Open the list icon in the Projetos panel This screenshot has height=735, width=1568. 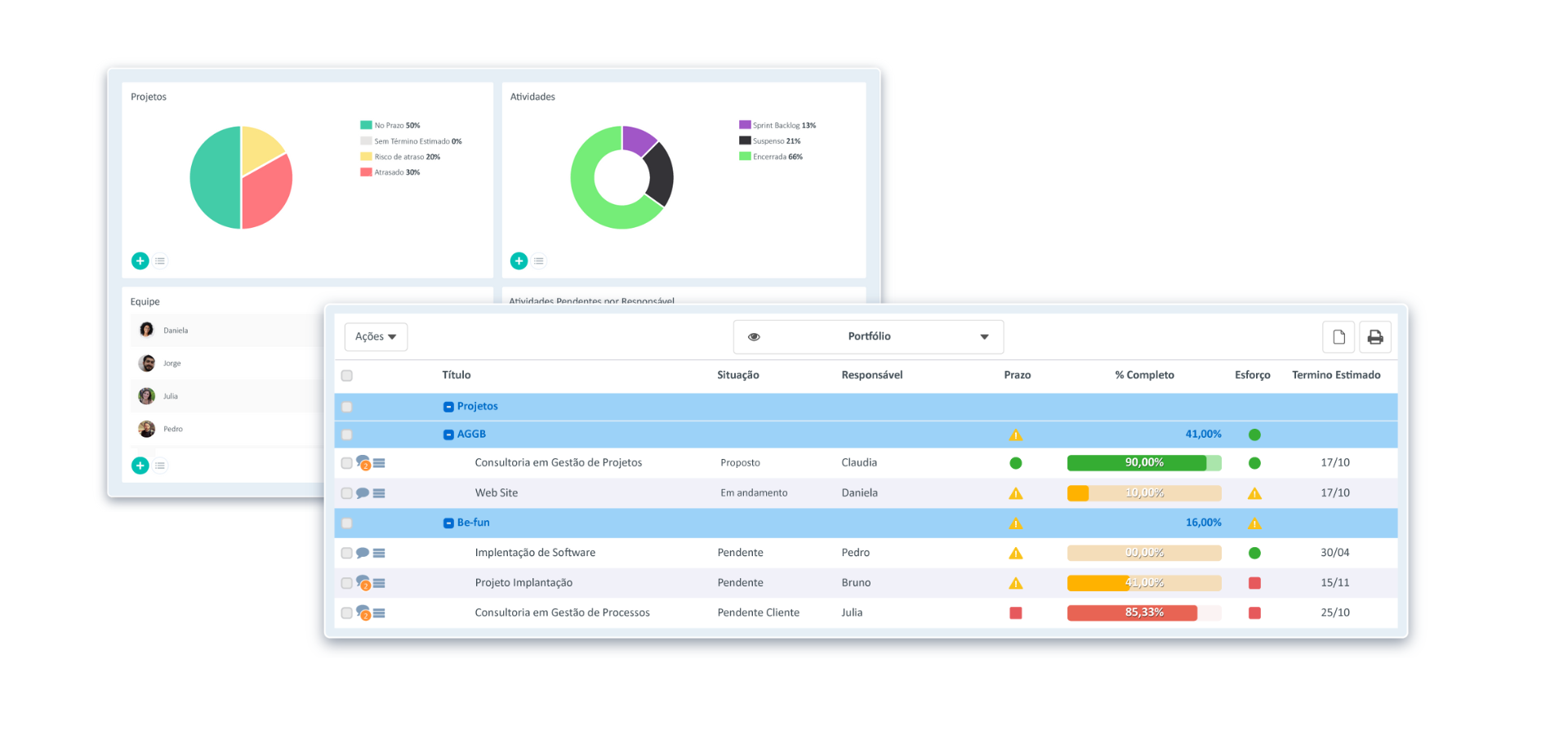[160, 261]
